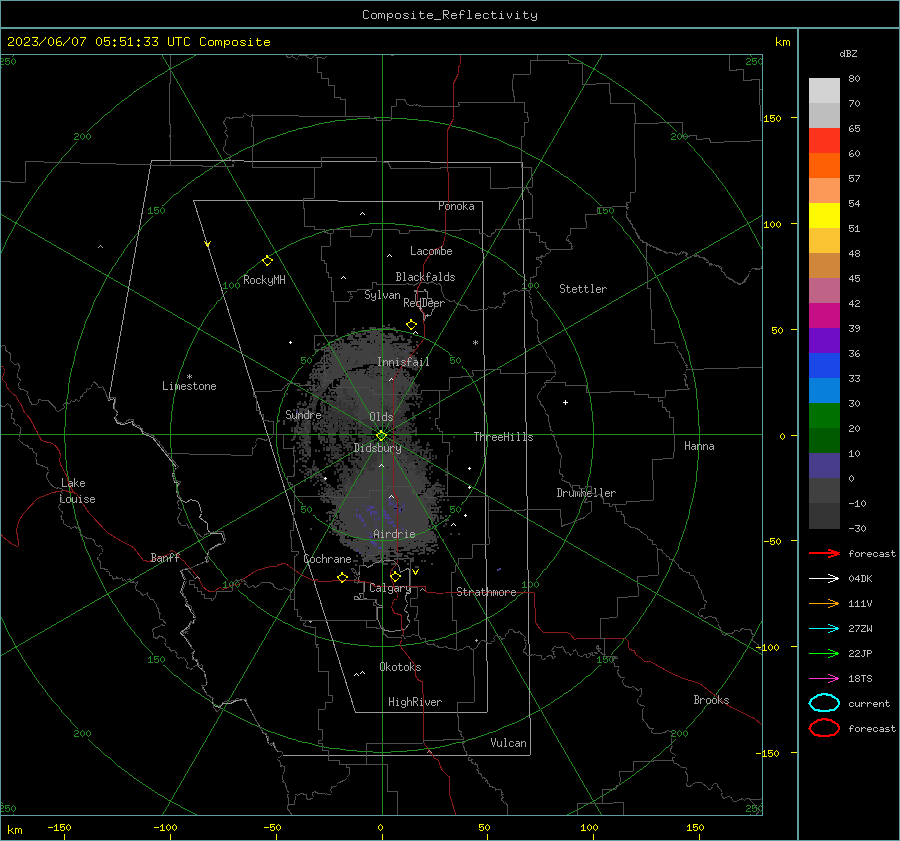Image resolution: width=900 pixels, height=841 pixels.
Task: Click the Hanna label
Action: 699,446
